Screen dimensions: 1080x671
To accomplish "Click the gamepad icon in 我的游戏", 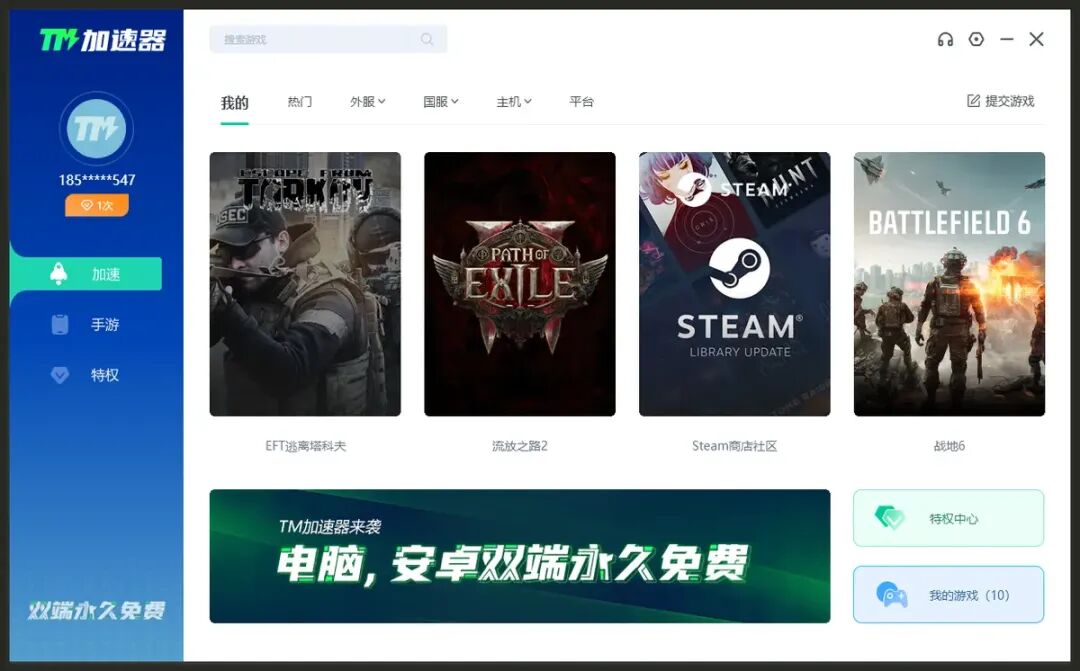I will [891, 595].
